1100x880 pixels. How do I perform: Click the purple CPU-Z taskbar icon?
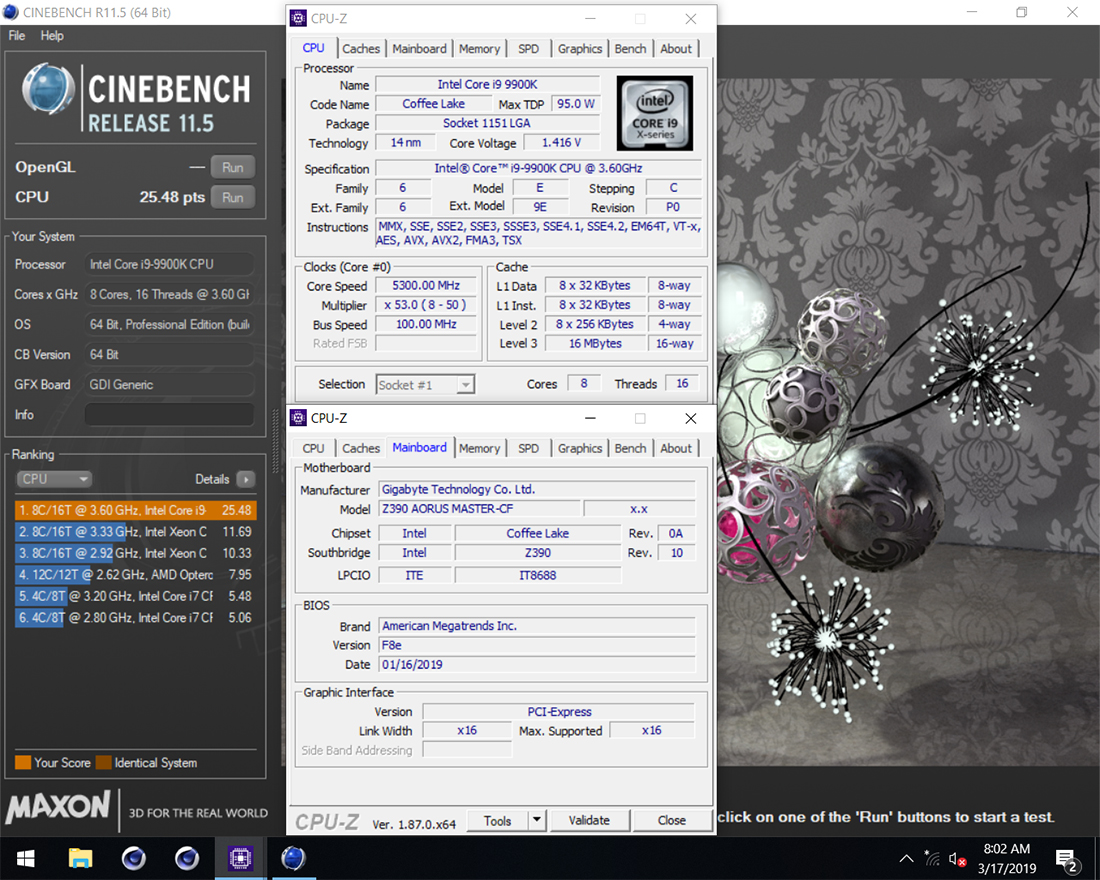tap(239, 858)
